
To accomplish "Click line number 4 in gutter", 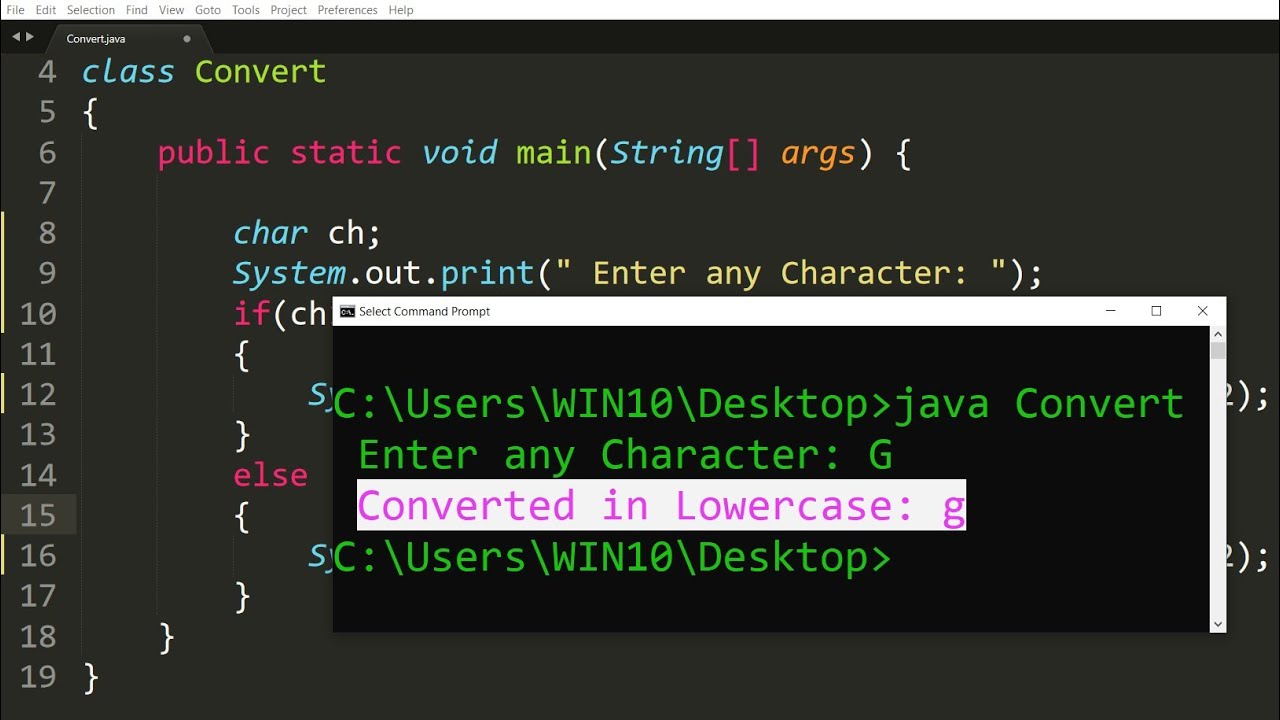I will tap(47, 72).
